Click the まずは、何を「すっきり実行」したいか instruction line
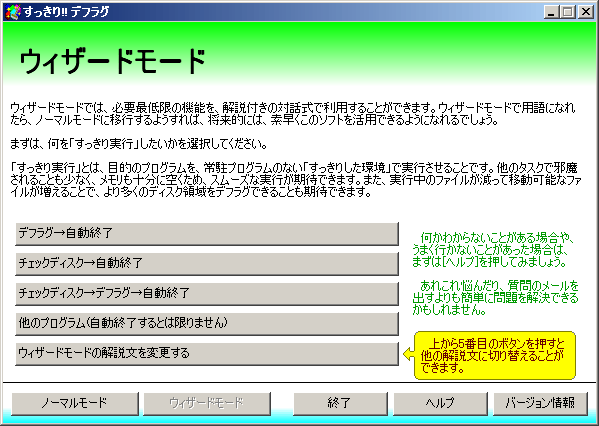 [x=138, y=144]
